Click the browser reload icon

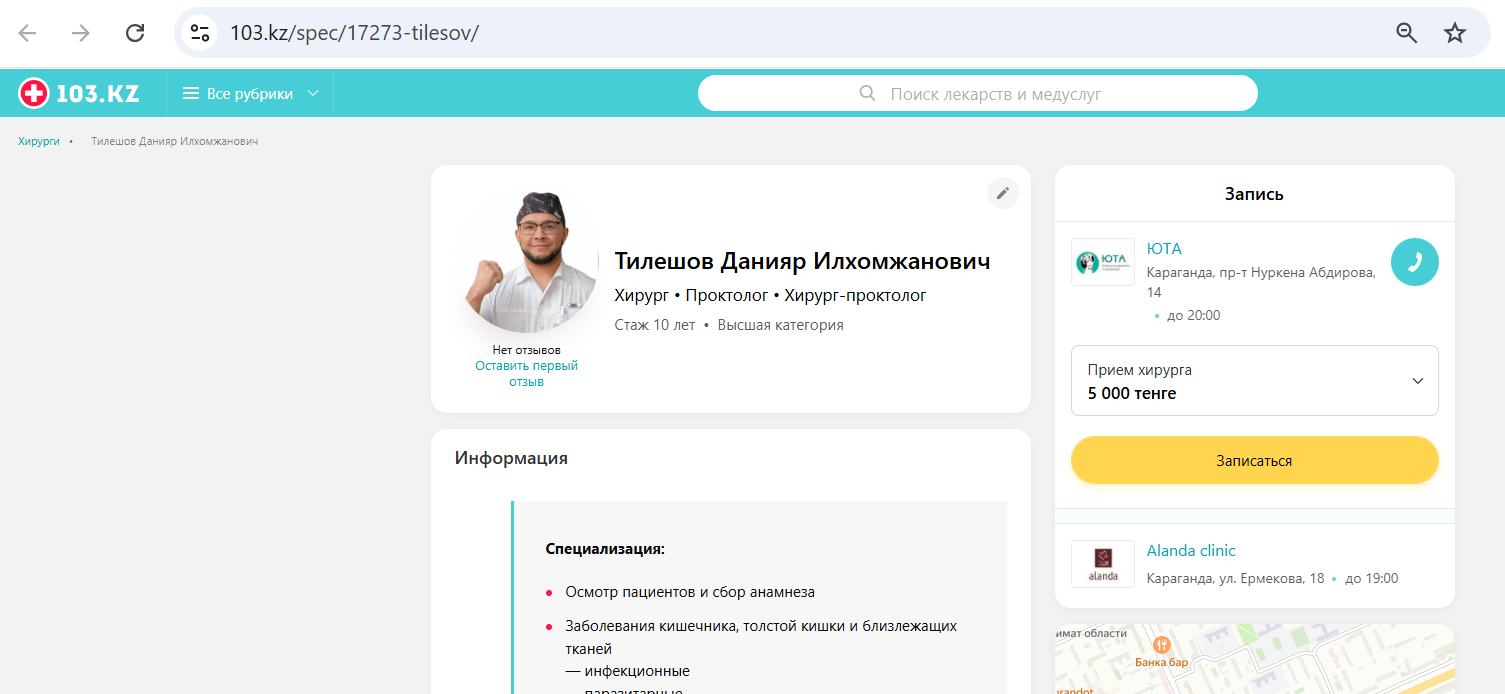click(x=135, y=33)
